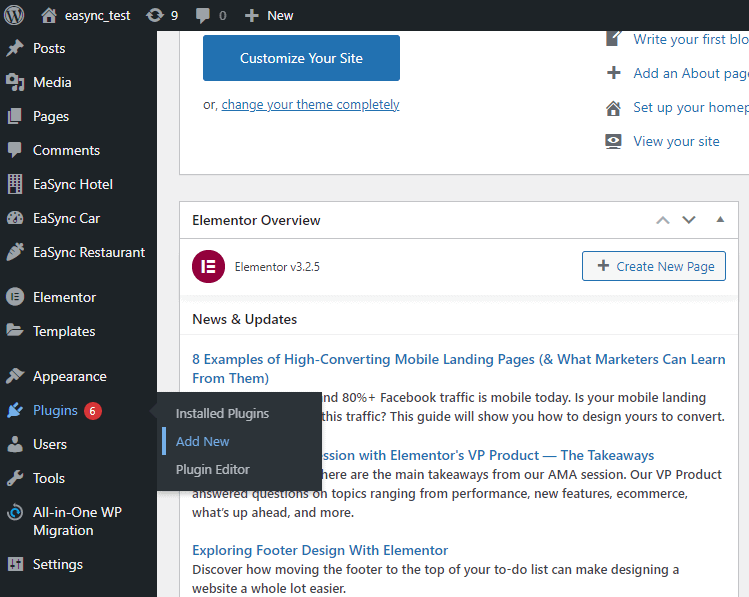
Task: Open Exploring Footer Design With Elementor link
Action: (320, 550)
